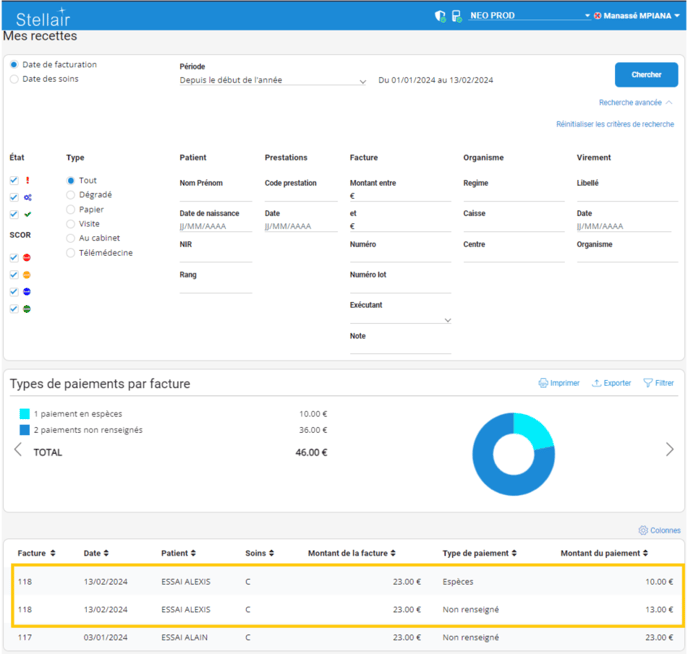Viewport: 688px width, 654px height.
Task: Click the Exporter upload icon
Action: pyautogui.click(x=596, y=383)
